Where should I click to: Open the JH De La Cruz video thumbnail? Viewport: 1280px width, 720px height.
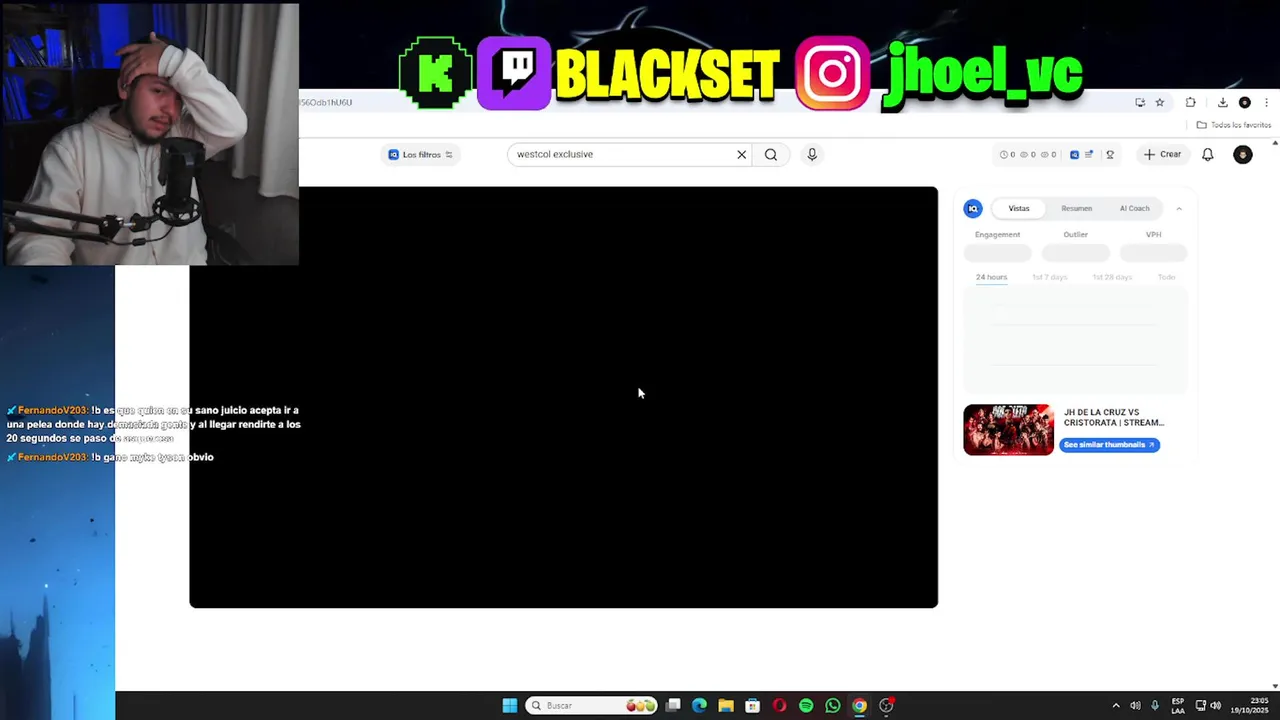1008,430
